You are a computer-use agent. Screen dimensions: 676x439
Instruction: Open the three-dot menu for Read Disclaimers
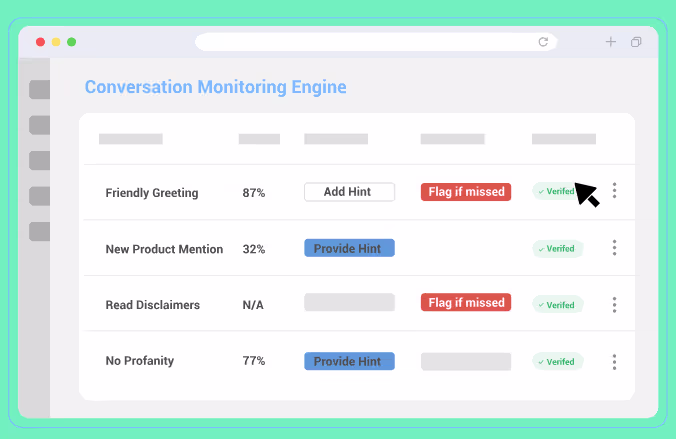pyautogui.click(x=614, y=305)
